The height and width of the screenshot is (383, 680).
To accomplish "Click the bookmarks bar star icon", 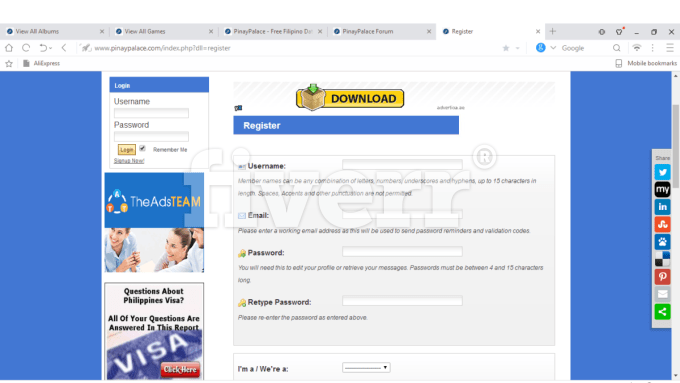I will point(9,64).
